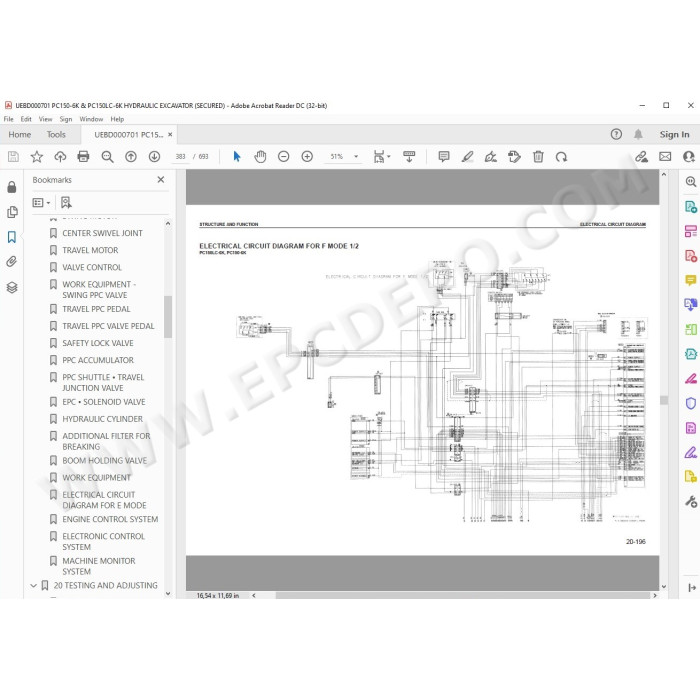Open the VALVE CONTROL bookmark
This screenshot has height=700, width=700.
point(92,267)
